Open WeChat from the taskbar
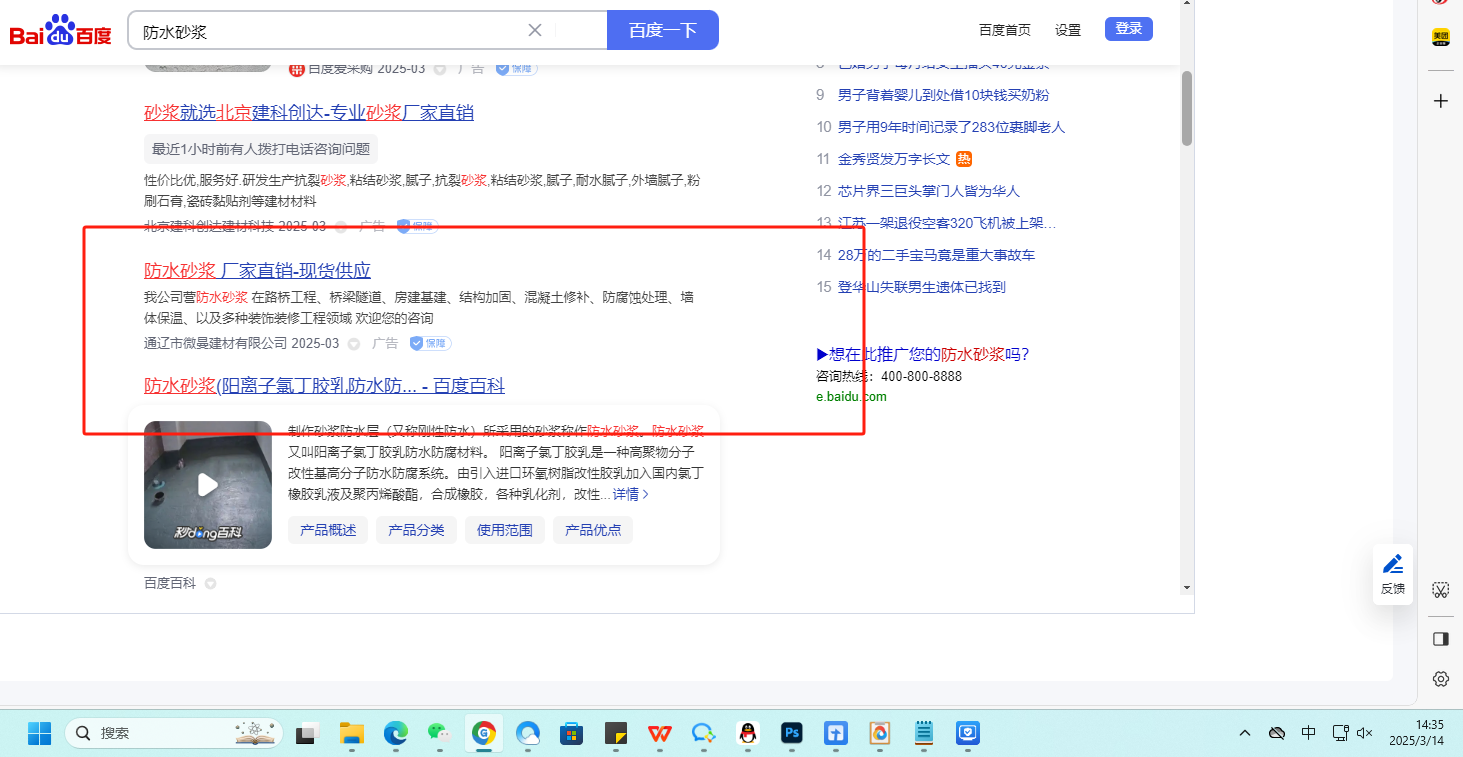 (x=440, y=733)
